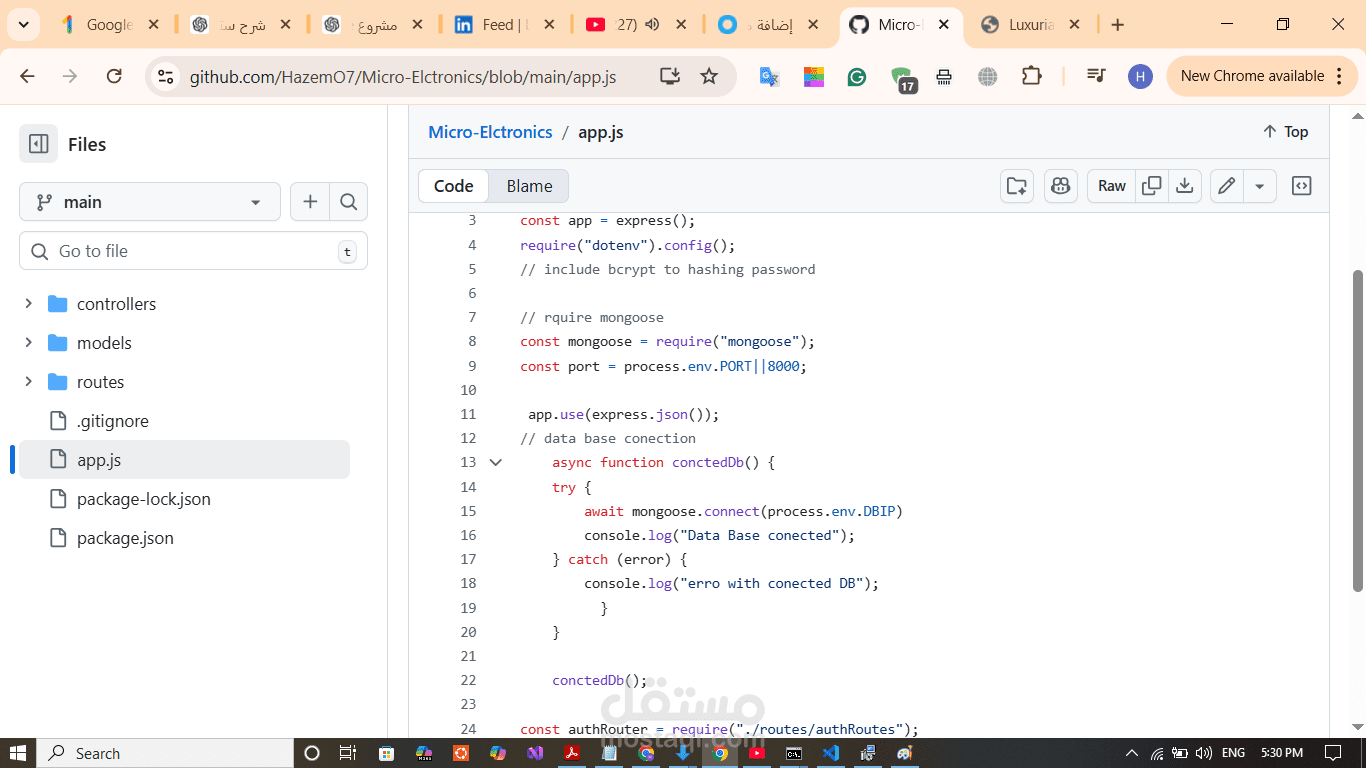Open the printer extension icon
The height and width of the screenshot is (768, 1366).
944,76
